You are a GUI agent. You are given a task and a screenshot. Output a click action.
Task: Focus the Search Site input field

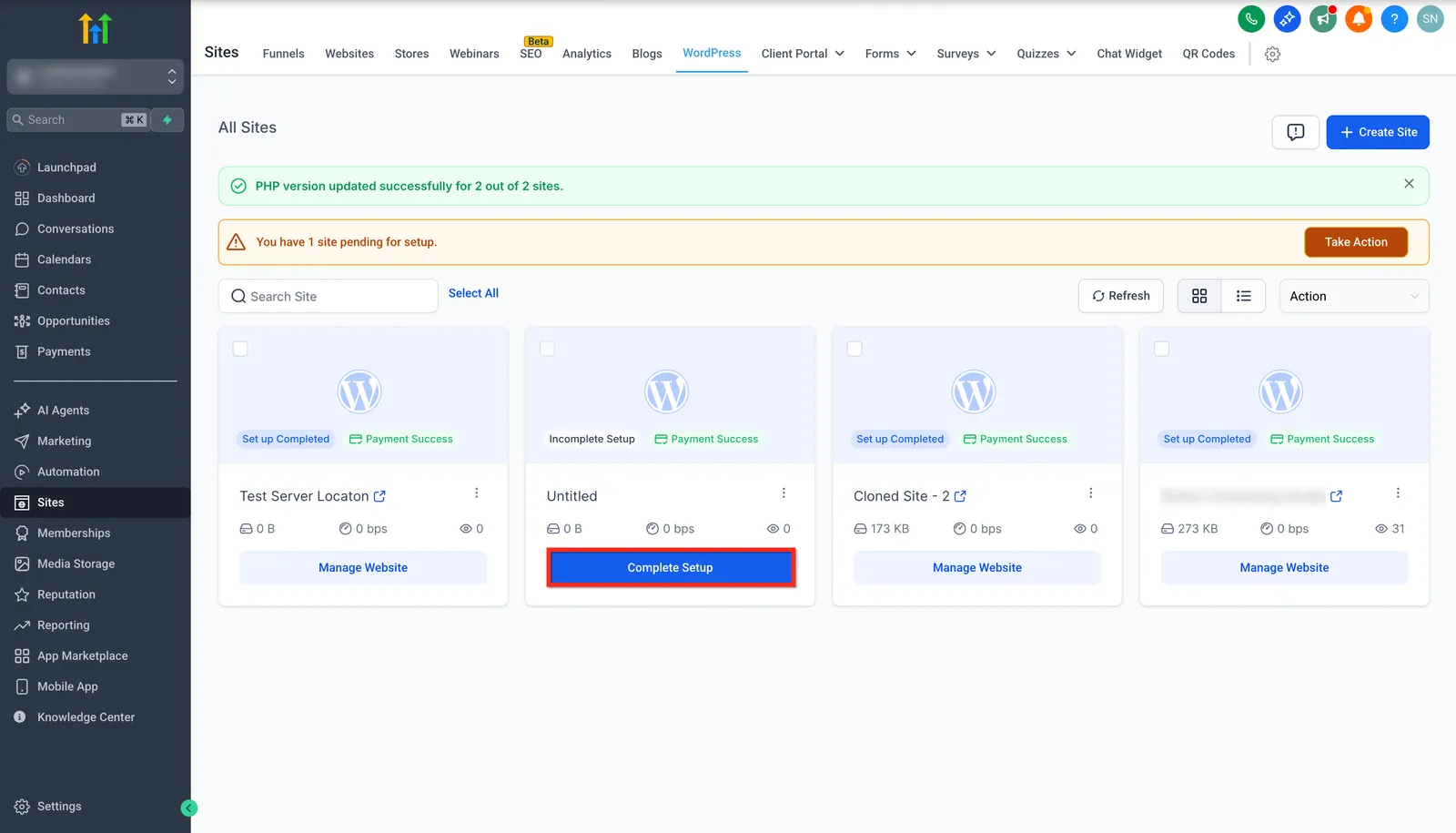coord(328,296)
